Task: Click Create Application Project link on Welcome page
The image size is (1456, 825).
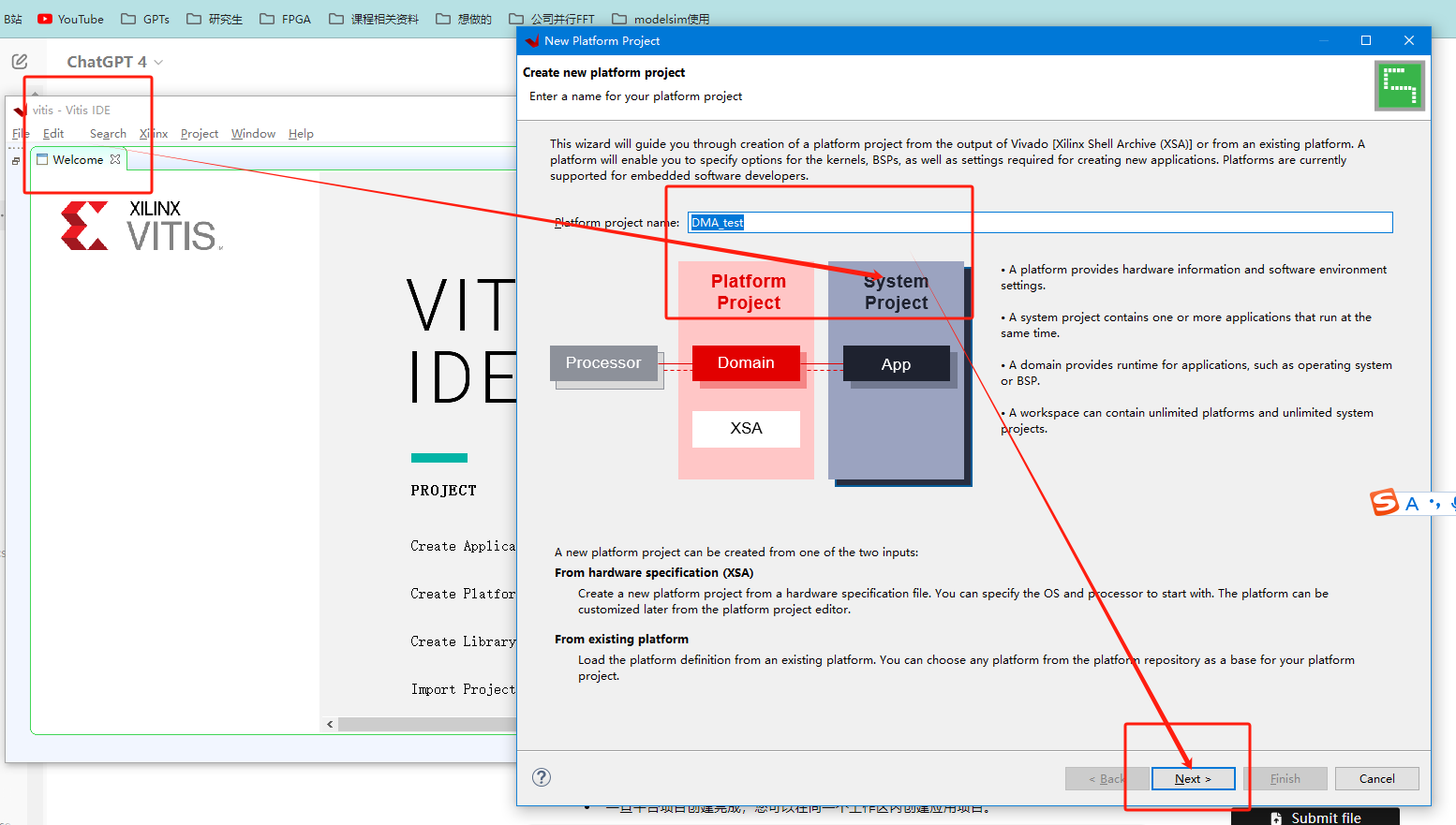Action: click(x=463, y=546)
